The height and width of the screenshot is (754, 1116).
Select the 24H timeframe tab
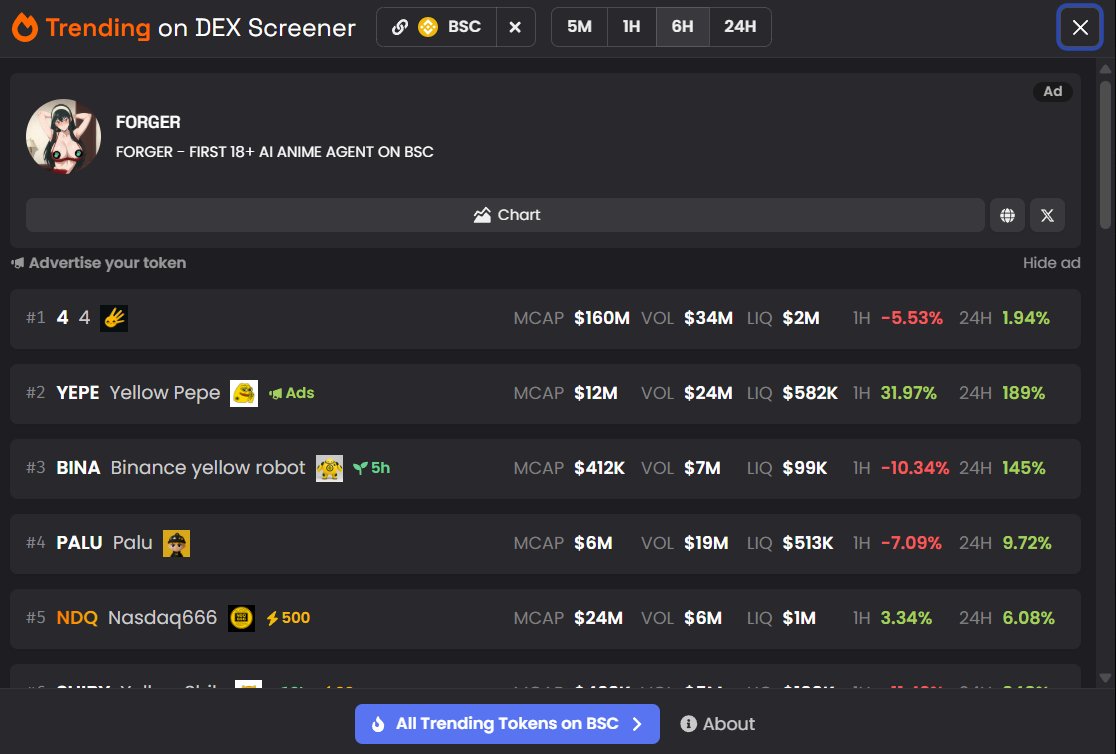click(740, 27)
